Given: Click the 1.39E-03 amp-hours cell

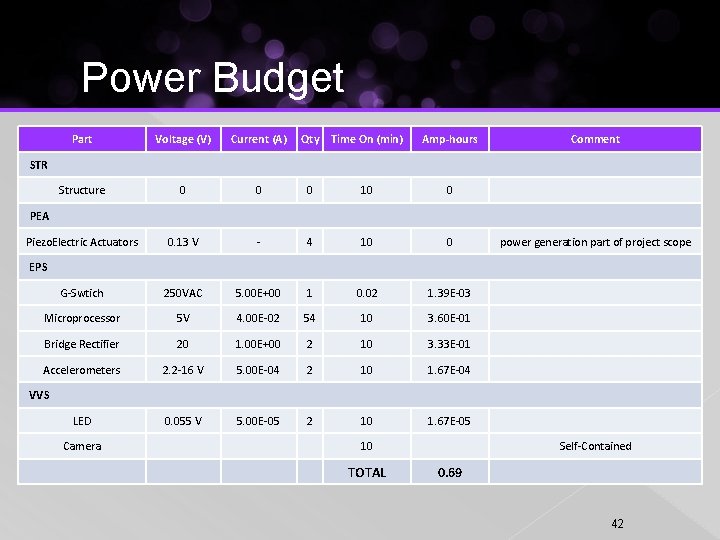Looking at the screenshot, I should pos(450,293).
